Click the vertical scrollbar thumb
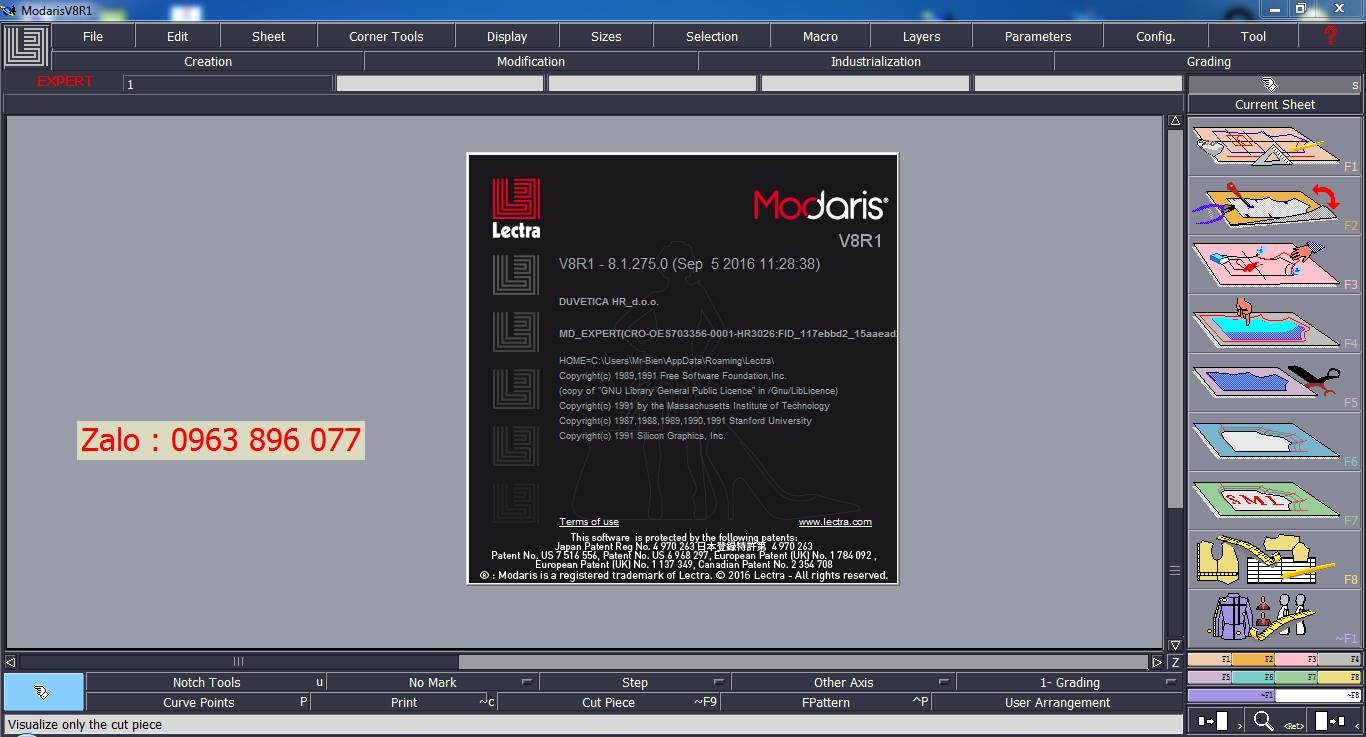This screenshot has height=737, width=1366. click(1175, 571)
